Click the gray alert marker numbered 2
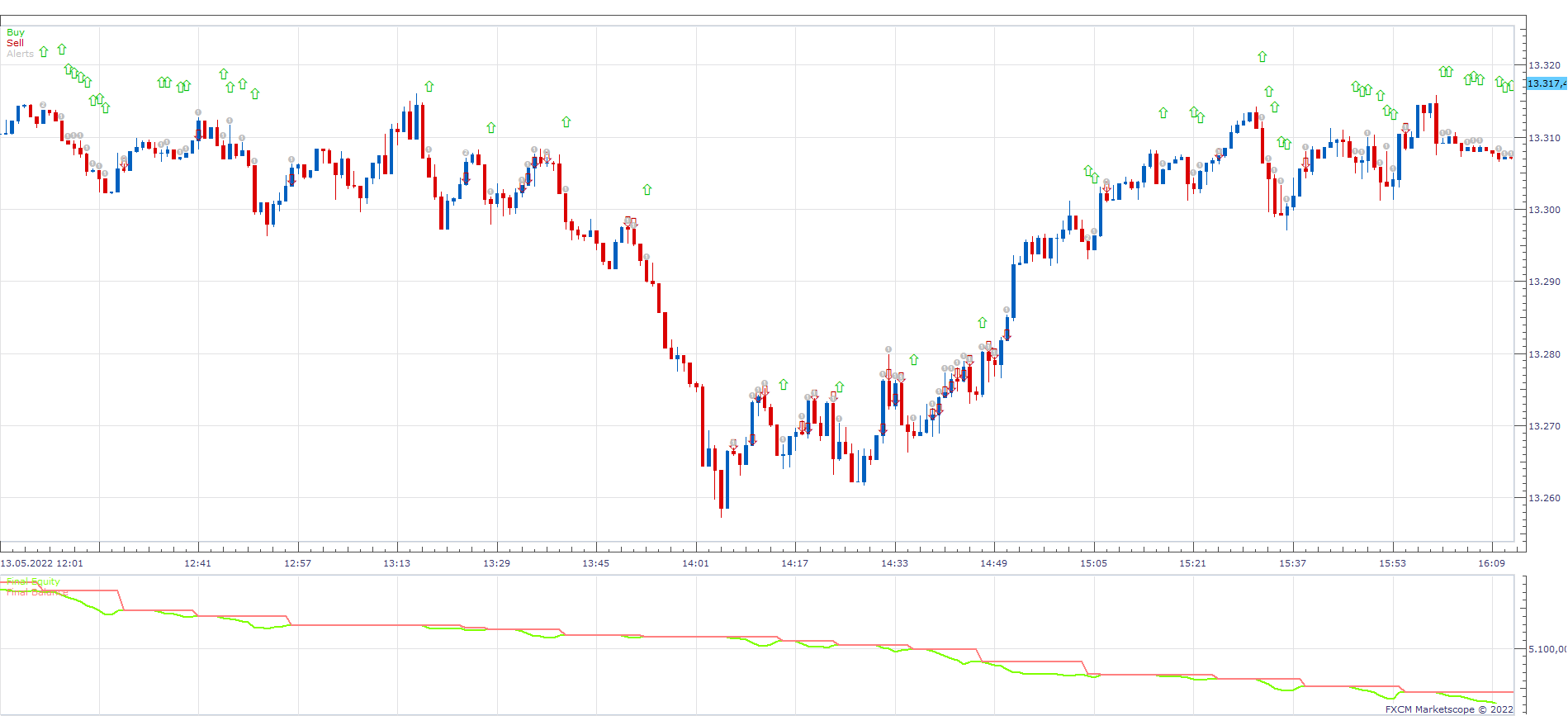Viewport: 1568px width, 716px height. coord(43,105)
